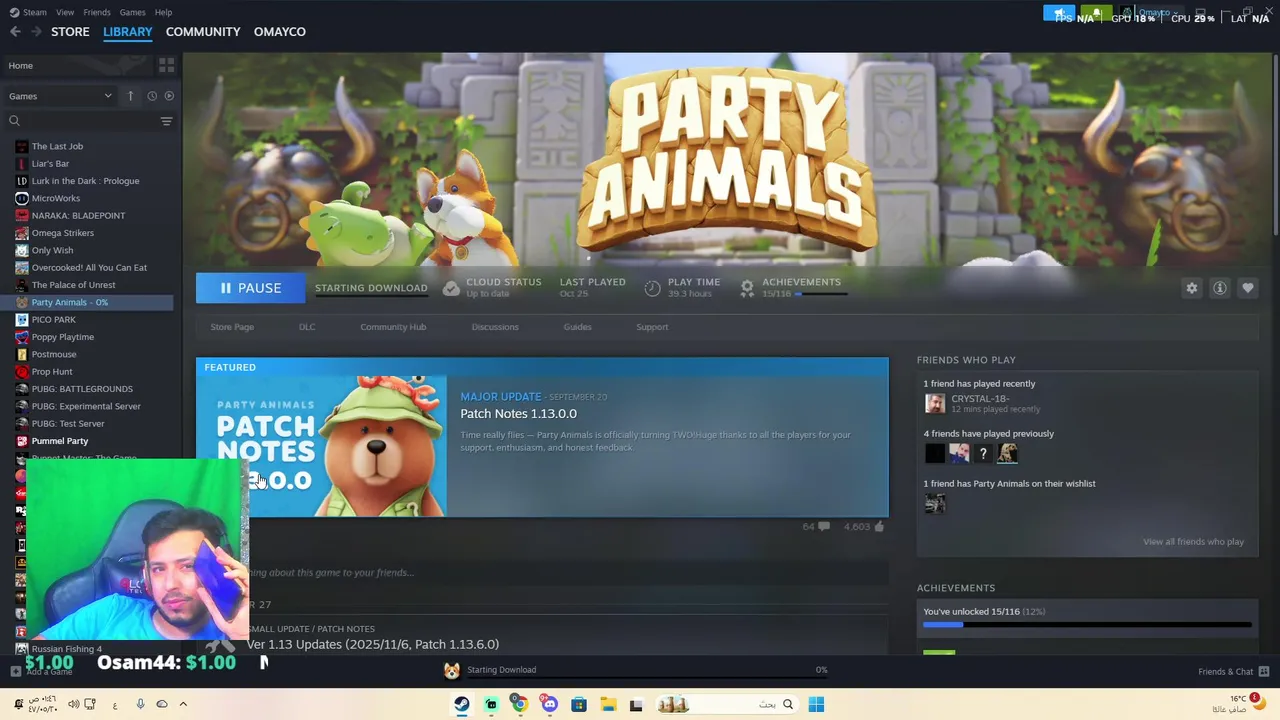
Task: Open game settings gear icon
Action: pyautogui.click(x=1191, y=288)
